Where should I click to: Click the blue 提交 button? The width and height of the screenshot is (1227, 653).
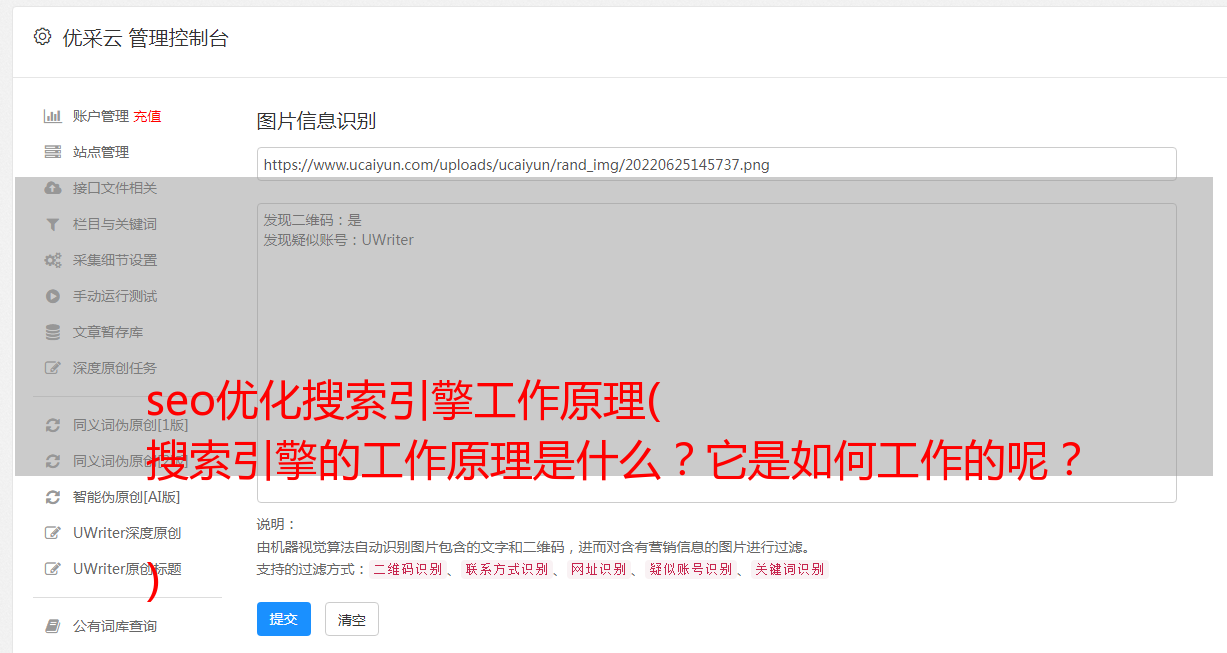[x=284, y=619]
